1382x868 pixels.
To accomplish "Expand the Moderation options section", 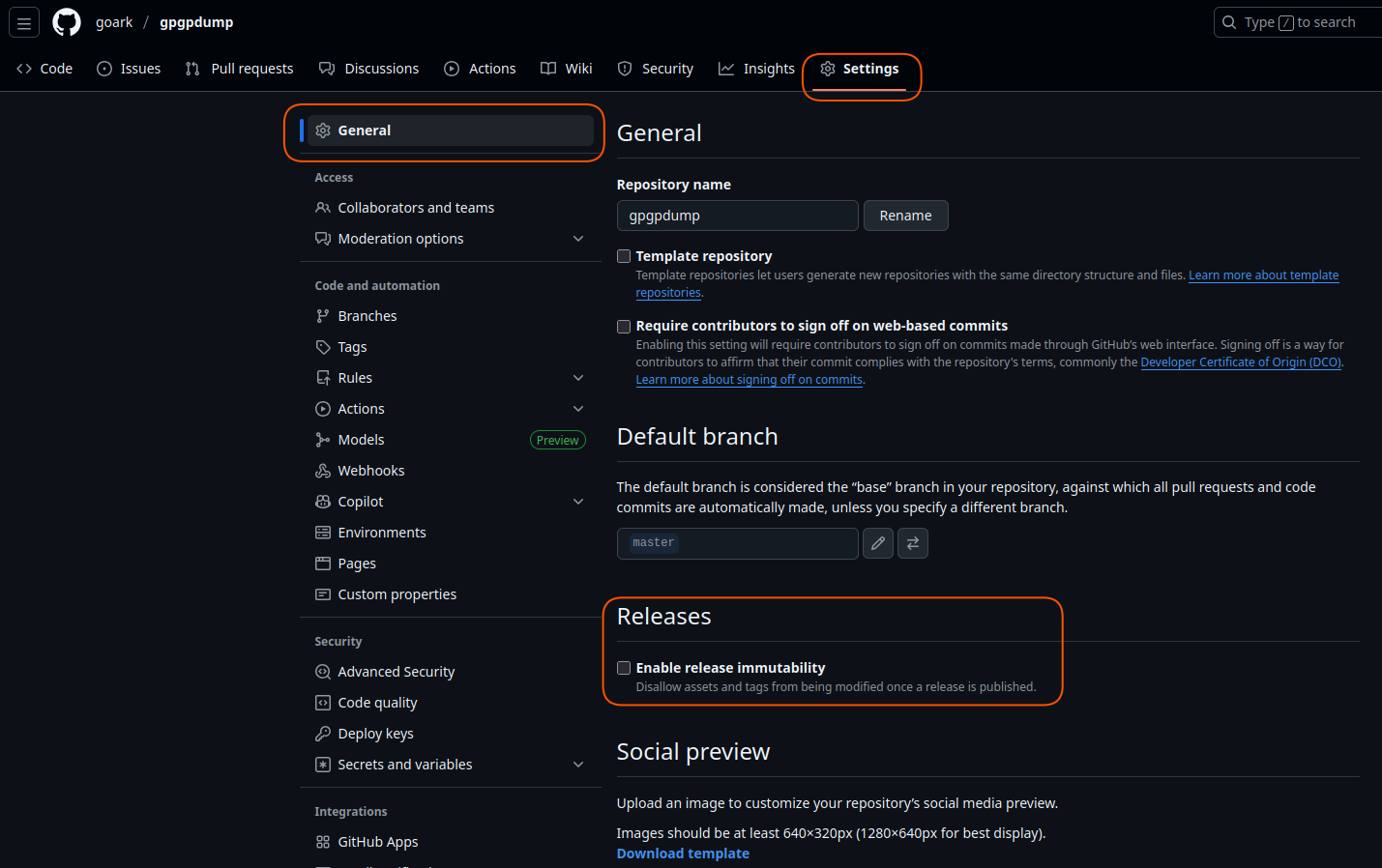I will tap(578, 239).
